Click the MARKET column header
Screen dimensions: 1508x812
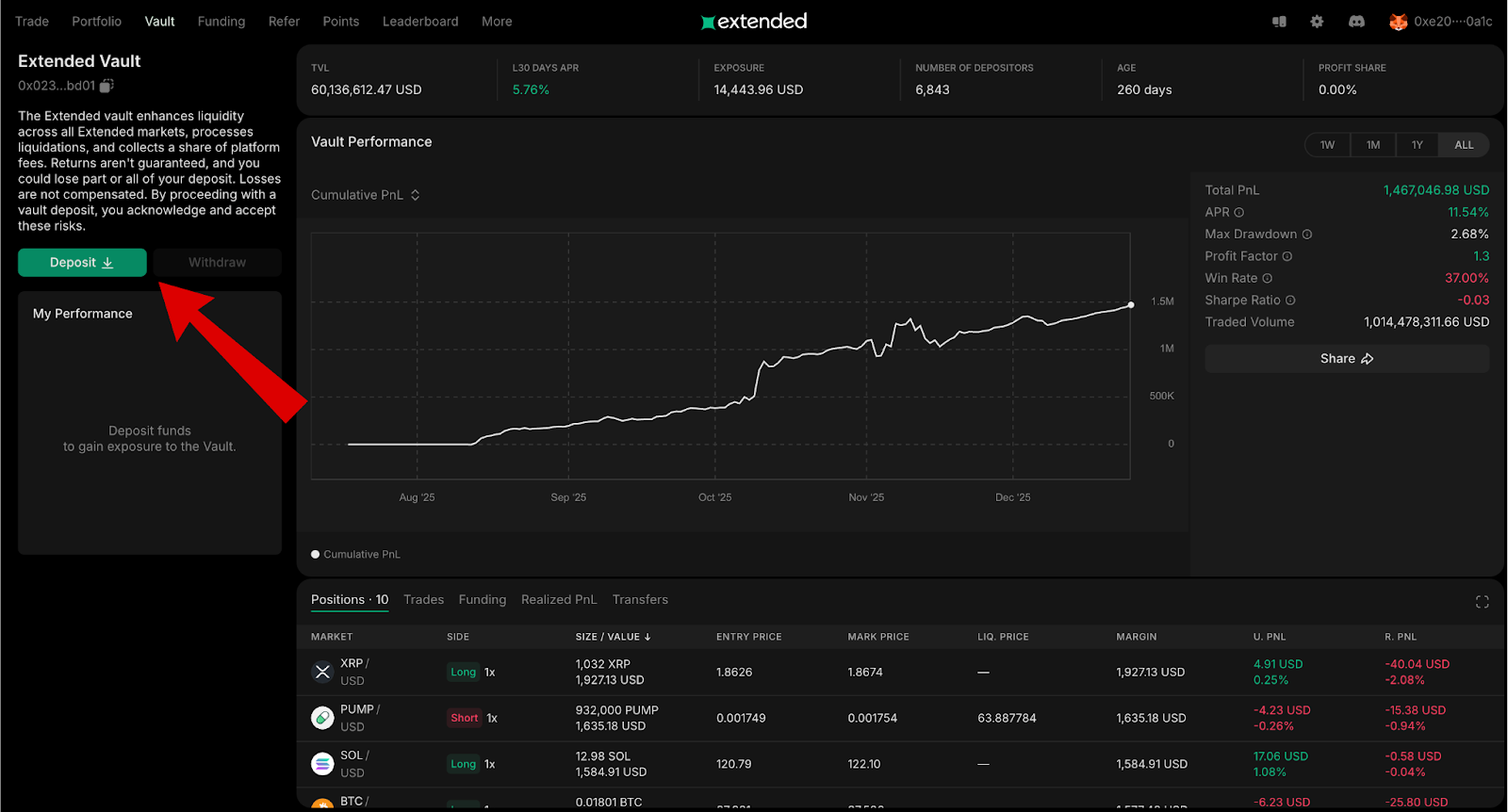332,637
